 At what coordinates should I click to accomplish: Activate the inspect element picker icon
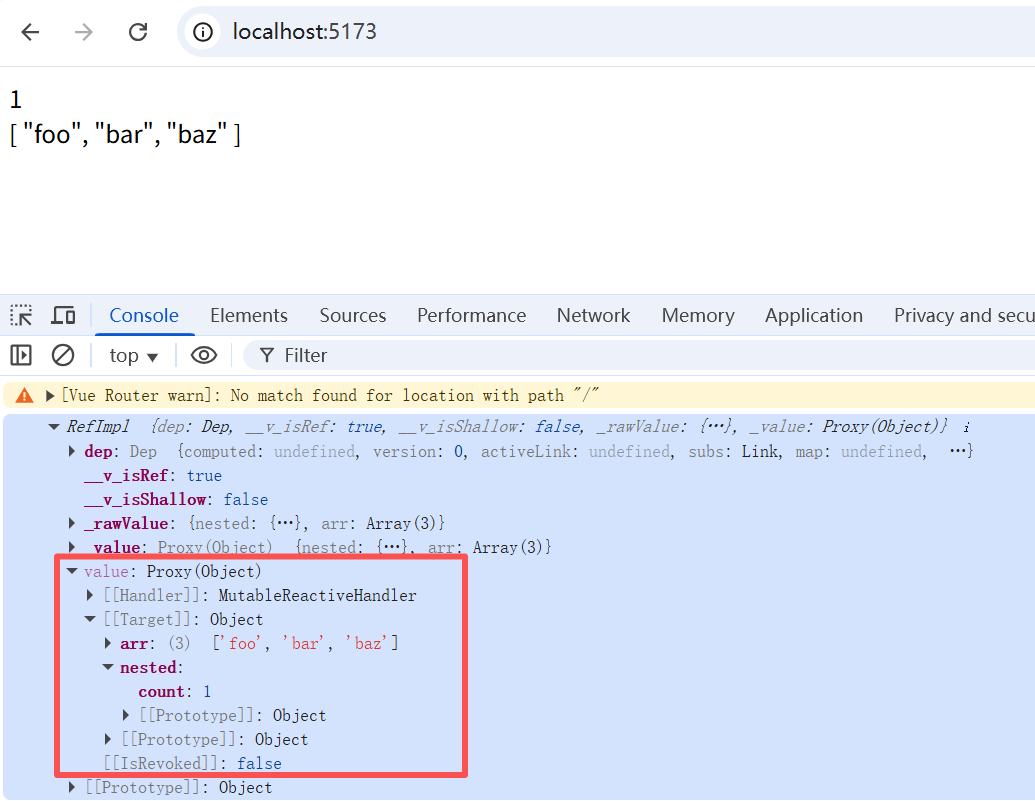click(21, 316)
